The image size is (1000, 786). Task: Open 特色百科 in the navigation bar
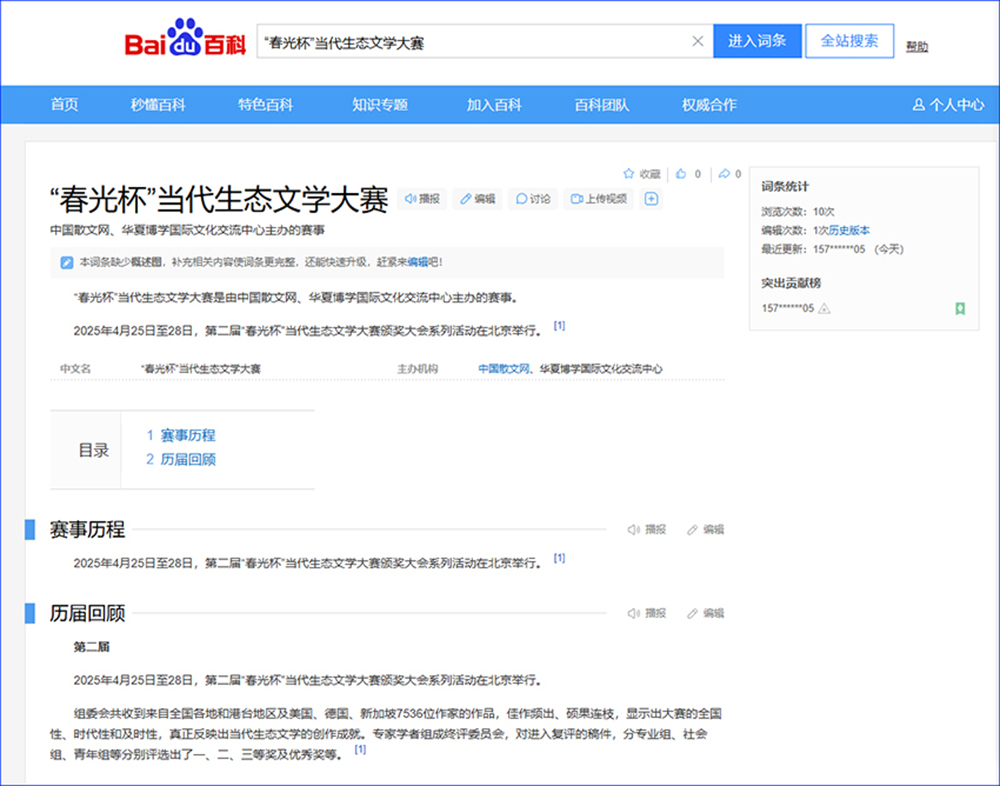[265, 105]
